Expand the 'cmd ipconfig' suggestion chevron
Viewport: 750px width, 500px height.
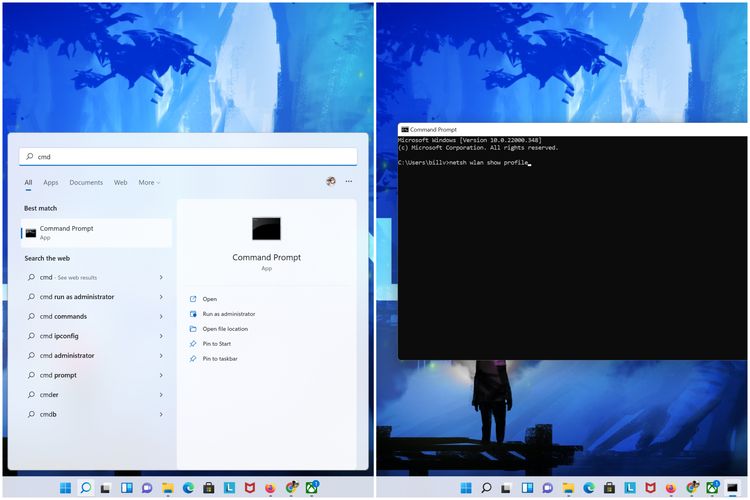161,336
